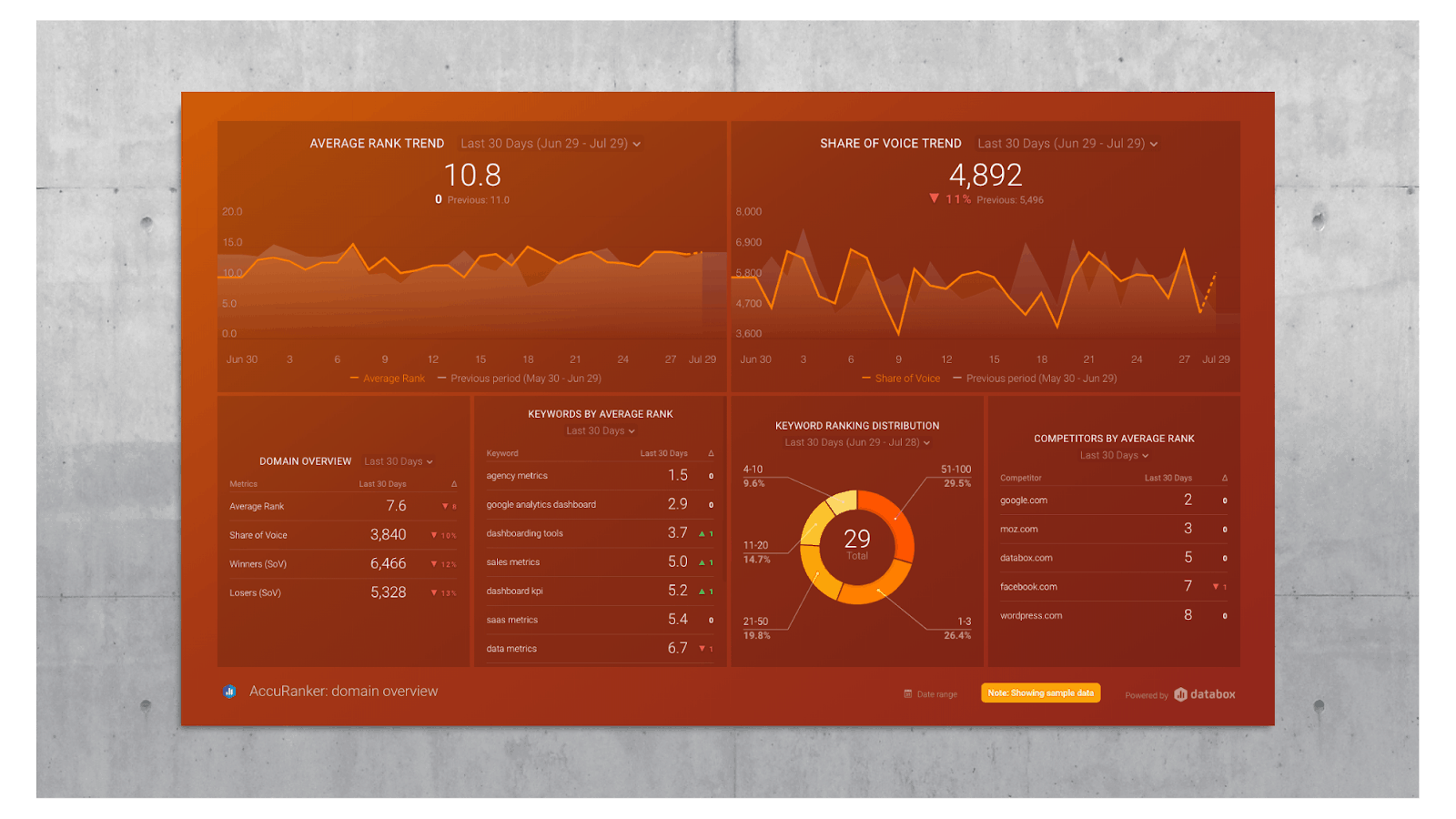Click the google analytics dashboard keyword
Screen dimensions: 1456x819
(x=541, y=505)
